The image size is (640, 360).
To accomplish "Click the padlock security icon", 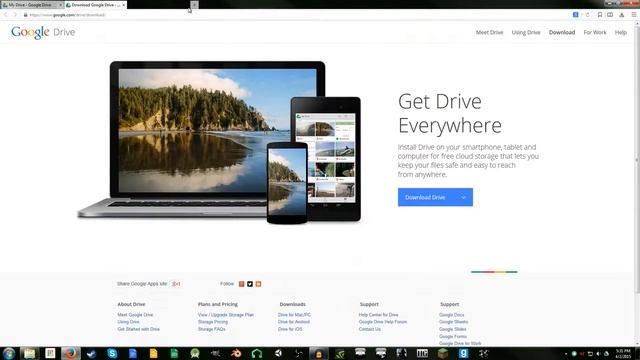I will coord(25,15).
